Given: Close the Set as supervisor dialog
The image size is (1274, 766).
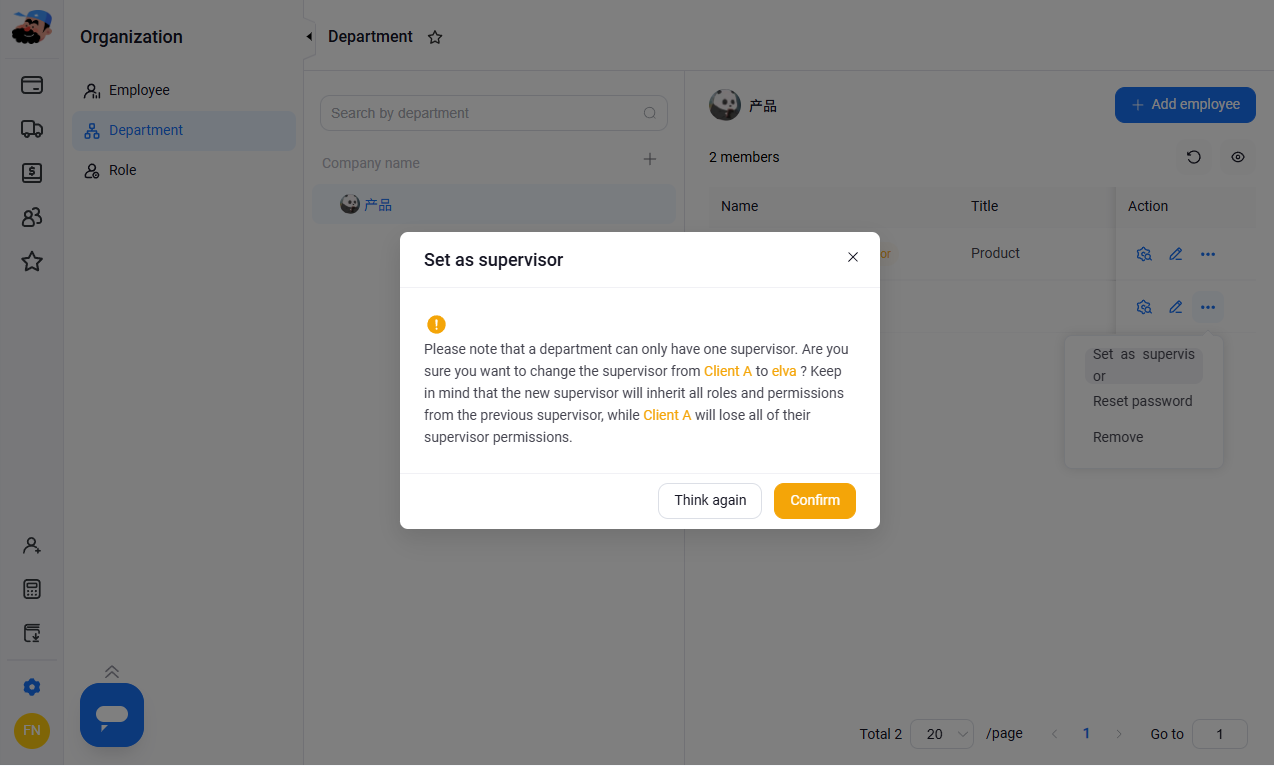Looking at the screenshot, I should pos(853,257).
